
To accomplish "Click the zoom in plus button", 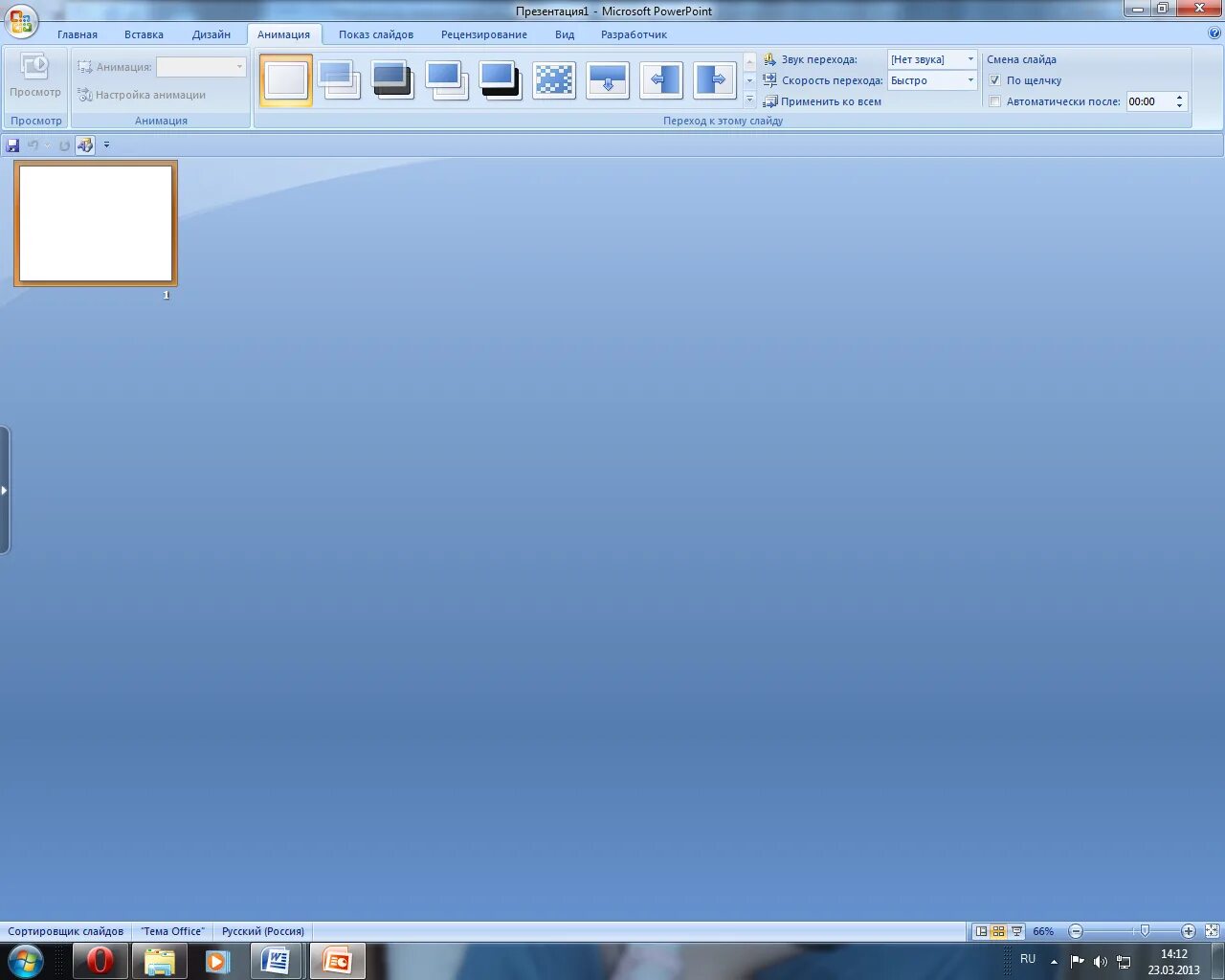I will pyautogui.click(x=1189, y=931).
